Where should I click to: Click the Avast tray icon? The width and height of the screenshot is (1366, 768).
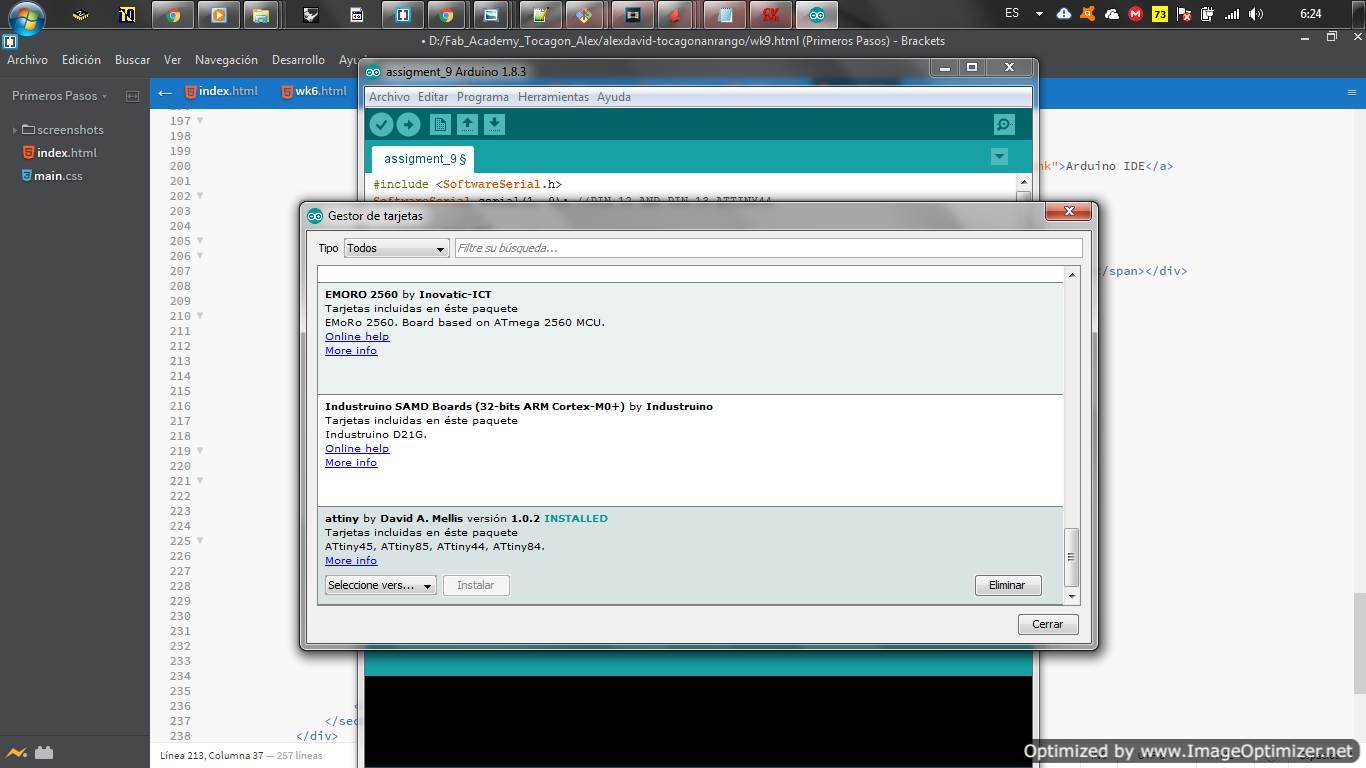1087,14
